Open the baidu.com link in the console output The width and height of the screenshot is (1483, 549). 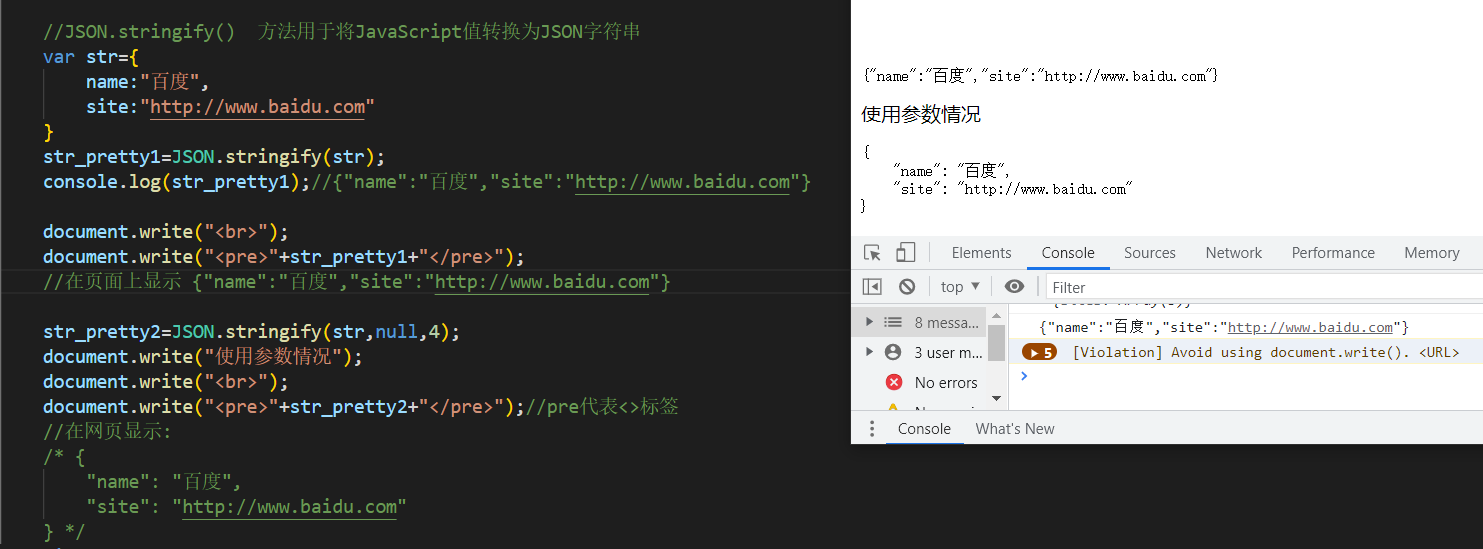tap(1310, 327)
